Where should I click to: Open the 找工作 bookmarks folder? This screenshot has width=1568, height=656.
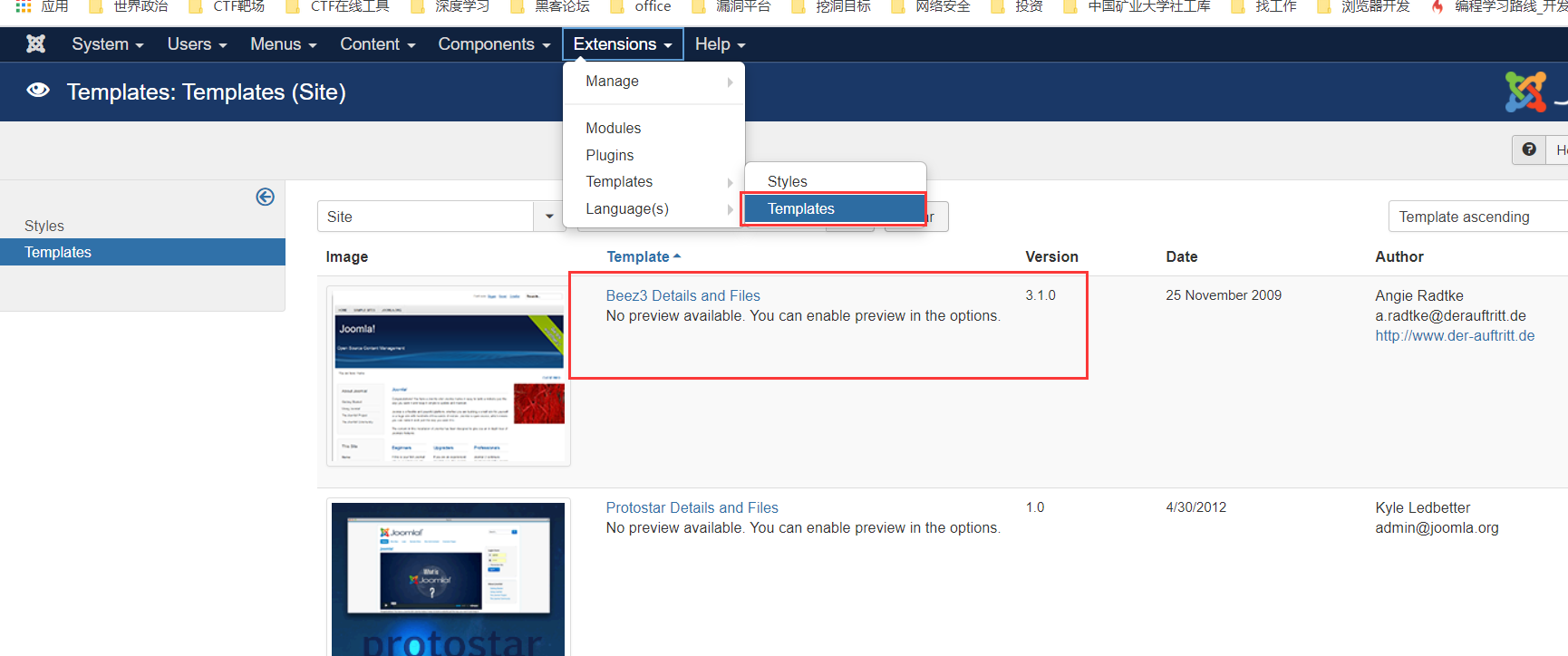[1263, 6]
